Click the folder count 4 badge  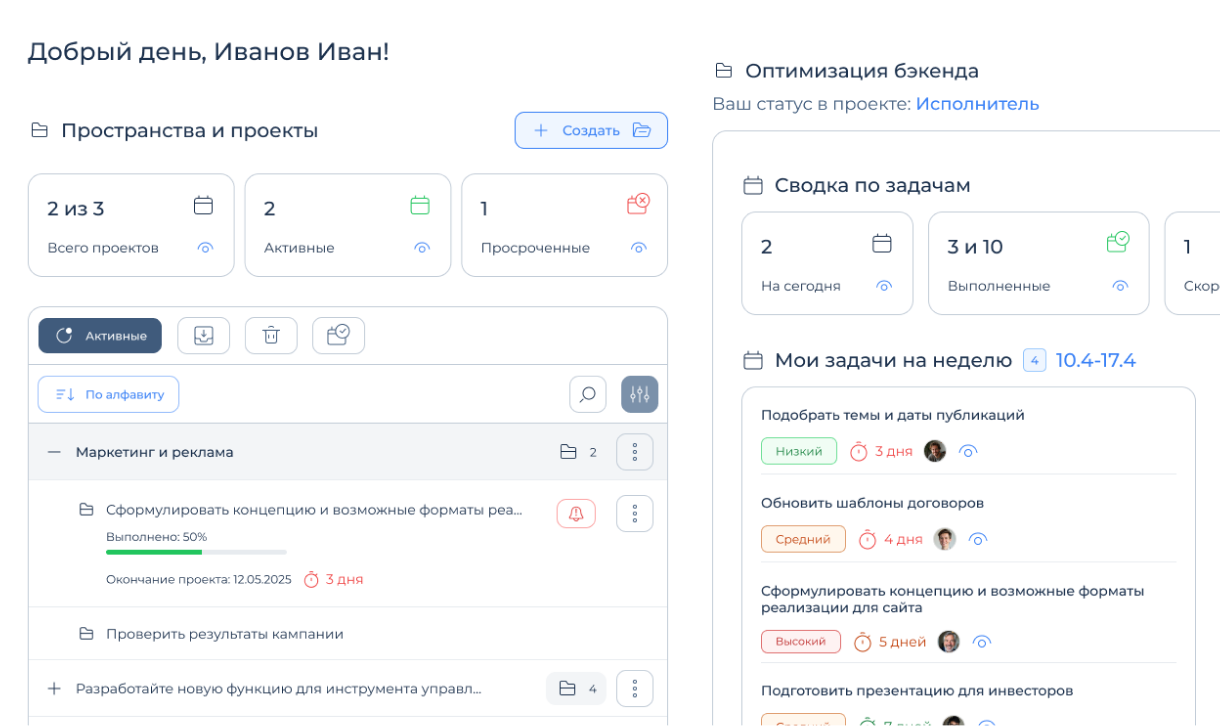point(577,688)
